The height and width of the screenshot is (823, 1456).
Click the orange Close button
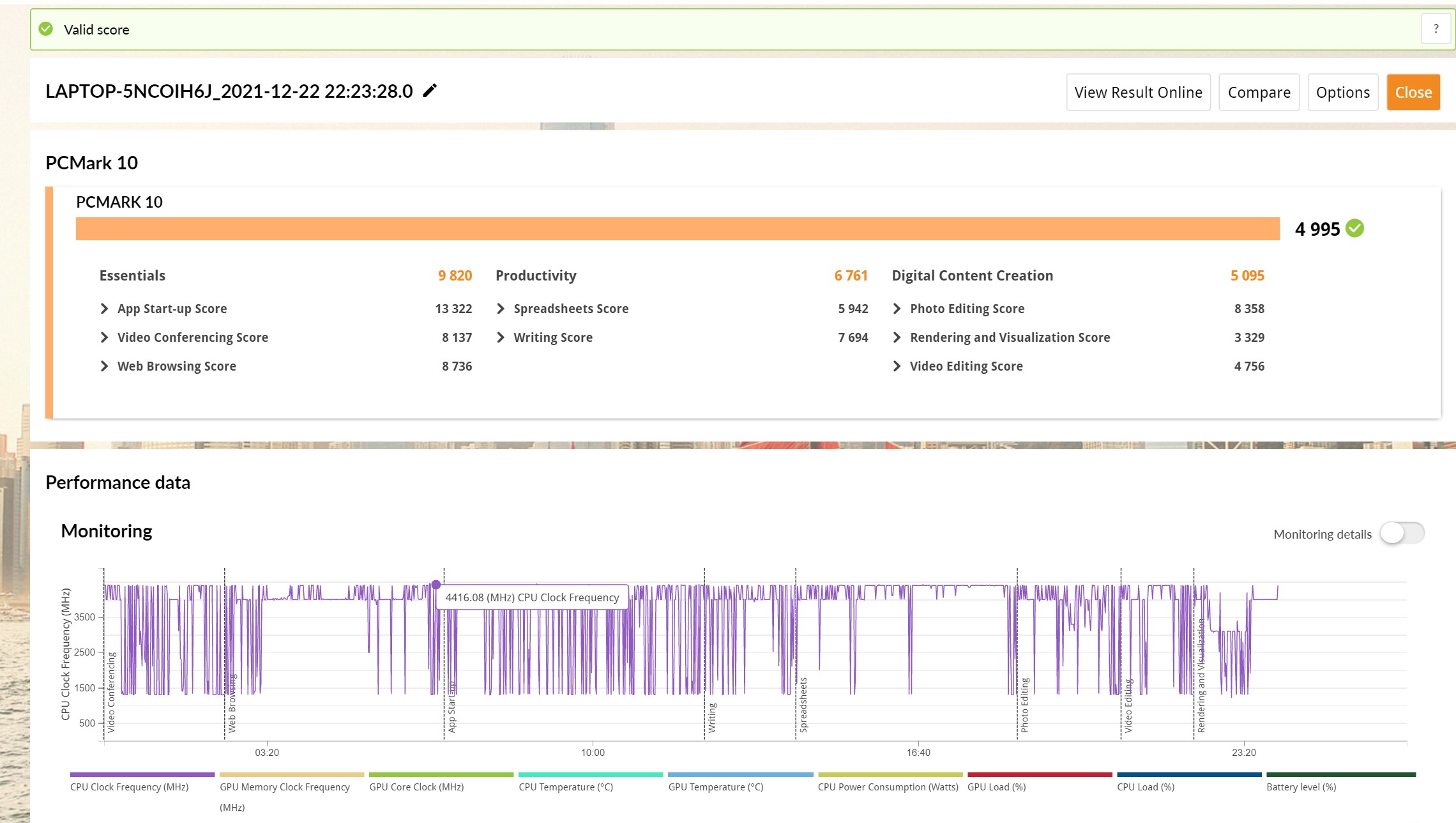pyautogui.click(x=1413, y=92)
